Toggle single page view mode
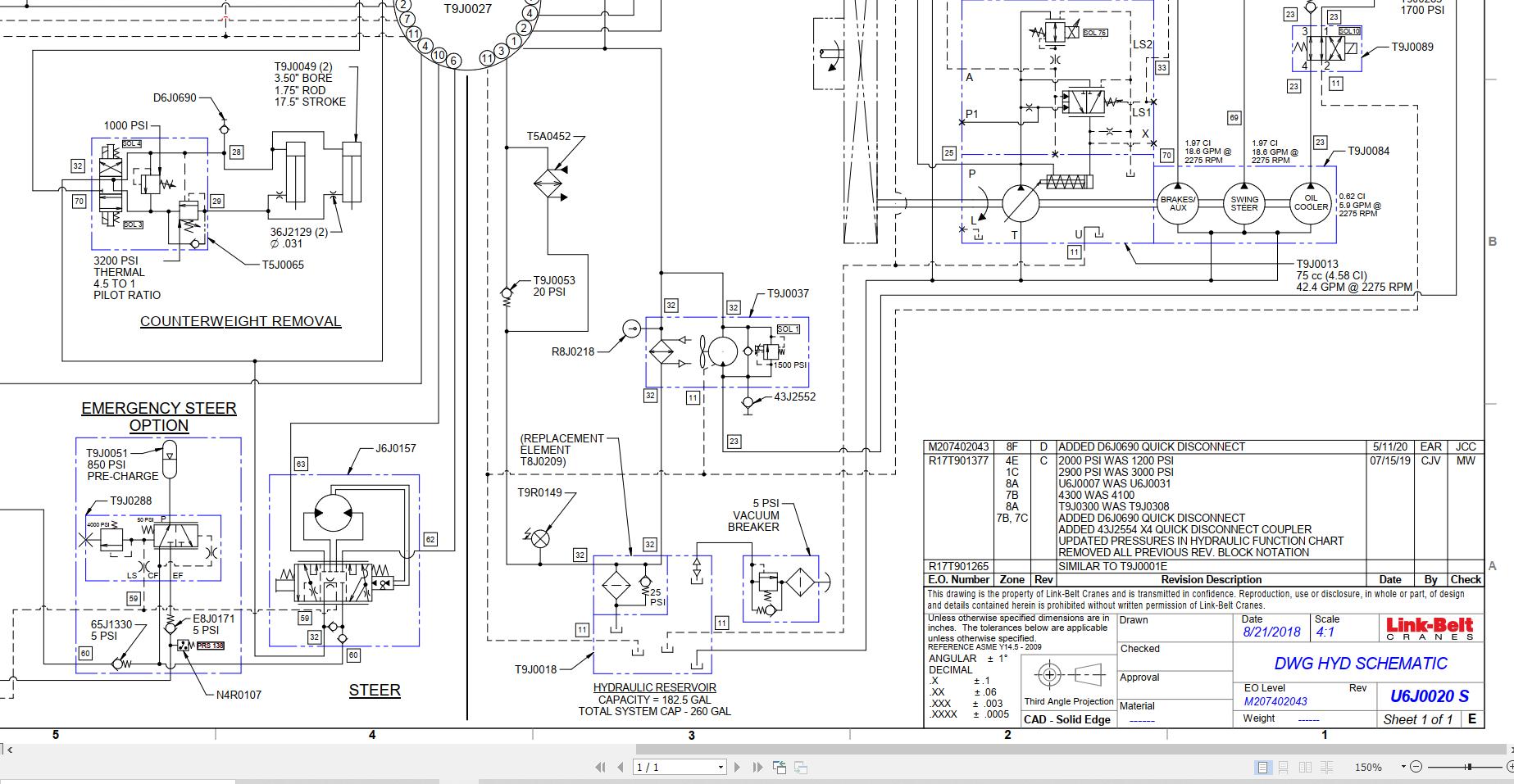Image resolution: width=1514 pixels, height=784 pixels. 1263,768
